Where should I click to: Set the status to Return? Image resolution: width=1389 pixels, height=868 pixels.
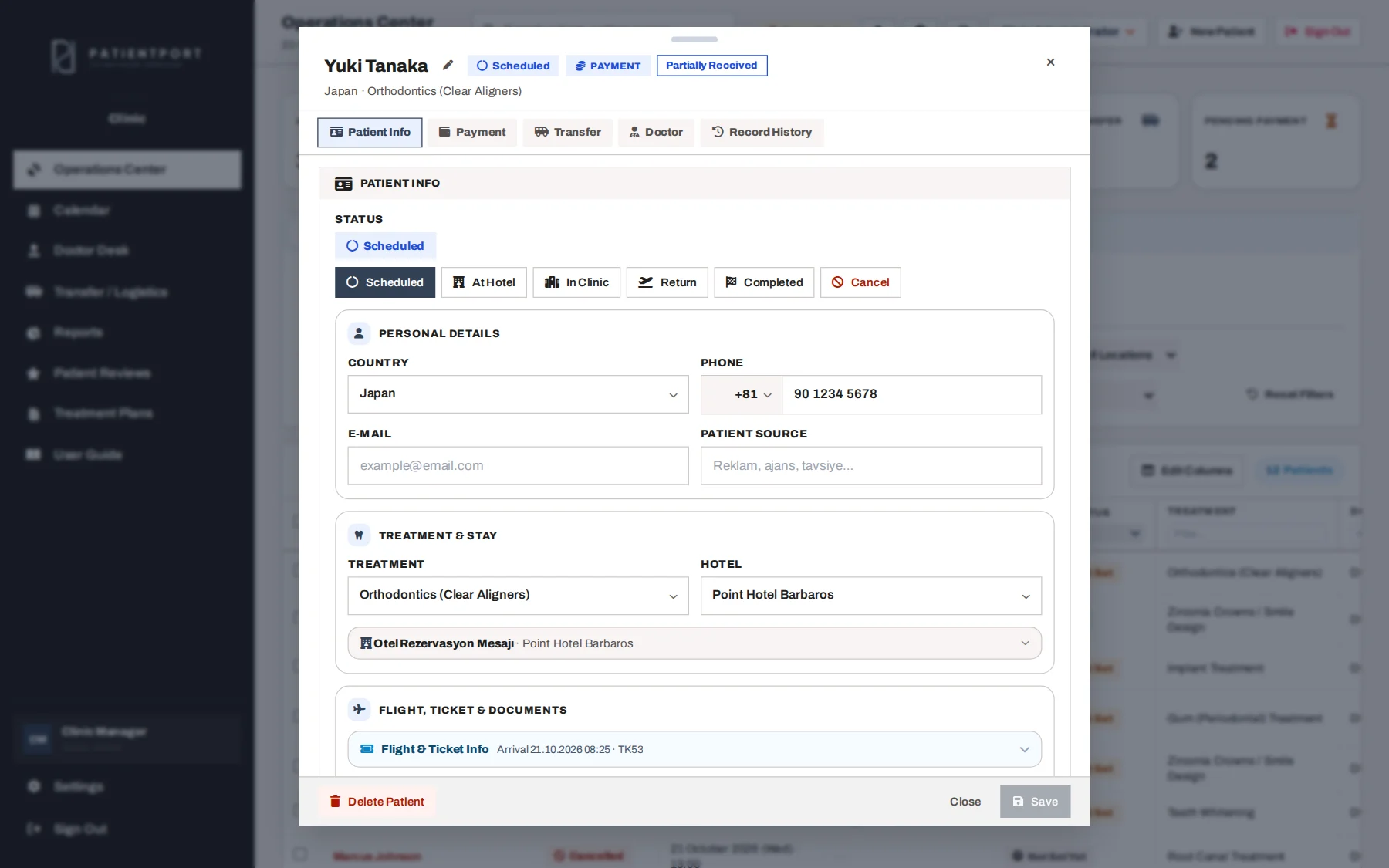[667, 282]
